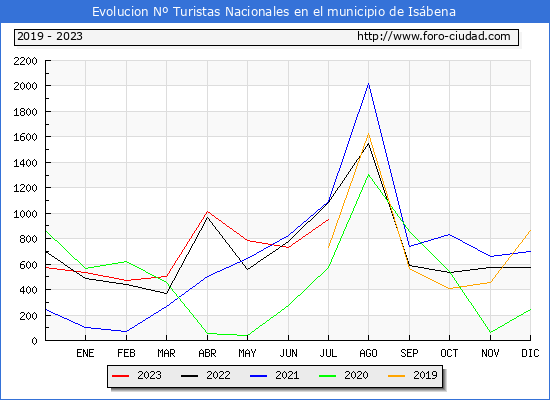Click the OCT month axis label
Screen dimensions: 550x400
coord(449,353)
